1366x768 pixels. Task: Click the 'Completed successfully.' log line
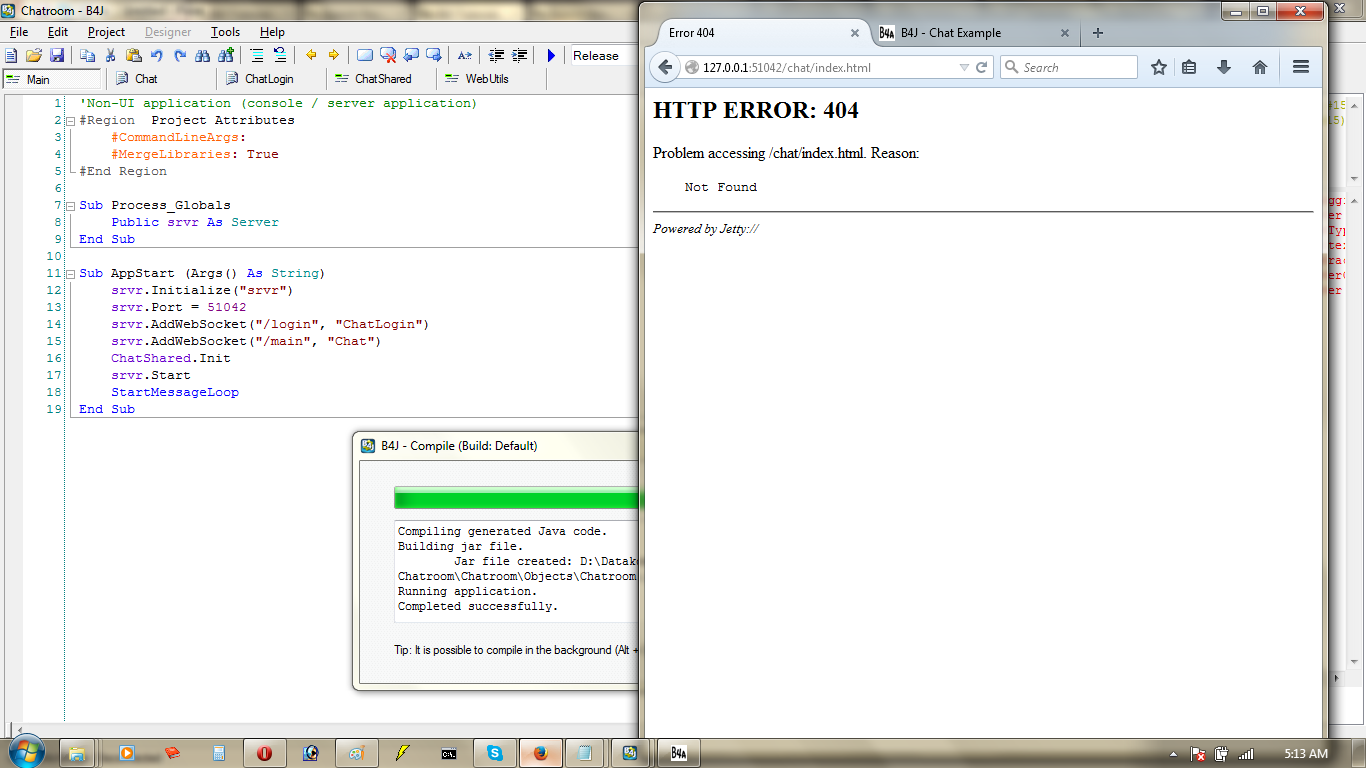coord(478,607)
